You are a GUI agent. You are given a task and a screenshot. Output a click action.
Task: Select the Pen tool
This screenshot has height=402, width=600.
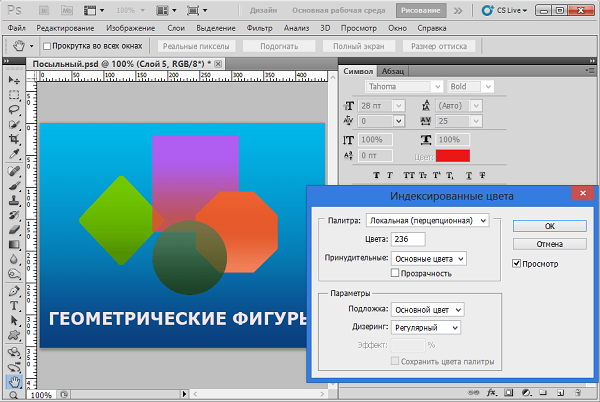point(14,291)
